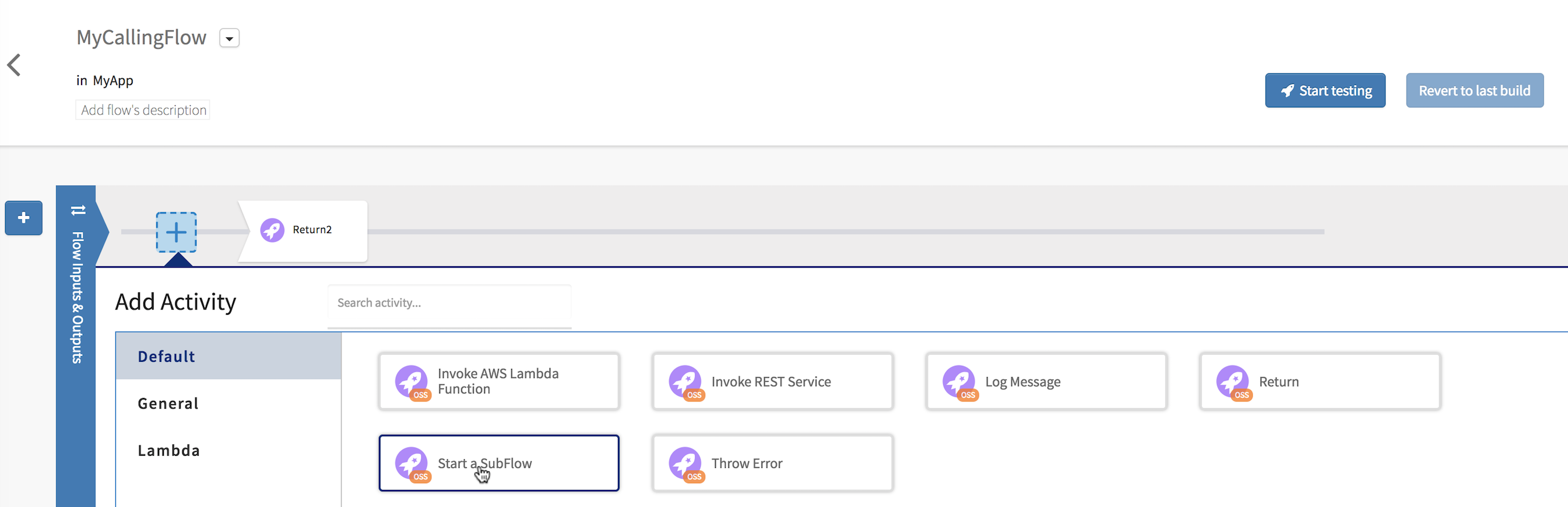
Task: Click the dashed add-activity plus tile
Action: tap(177, 232)
